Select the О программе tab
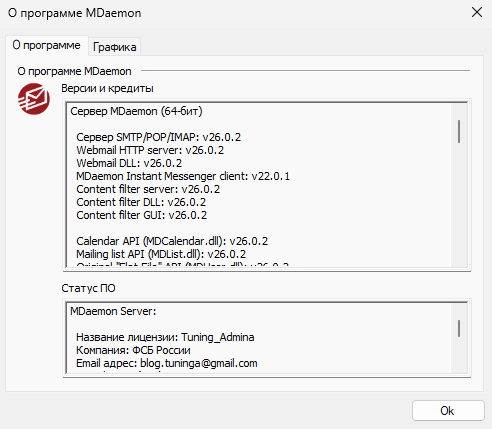The image size is (492, 429). (47, 45)
